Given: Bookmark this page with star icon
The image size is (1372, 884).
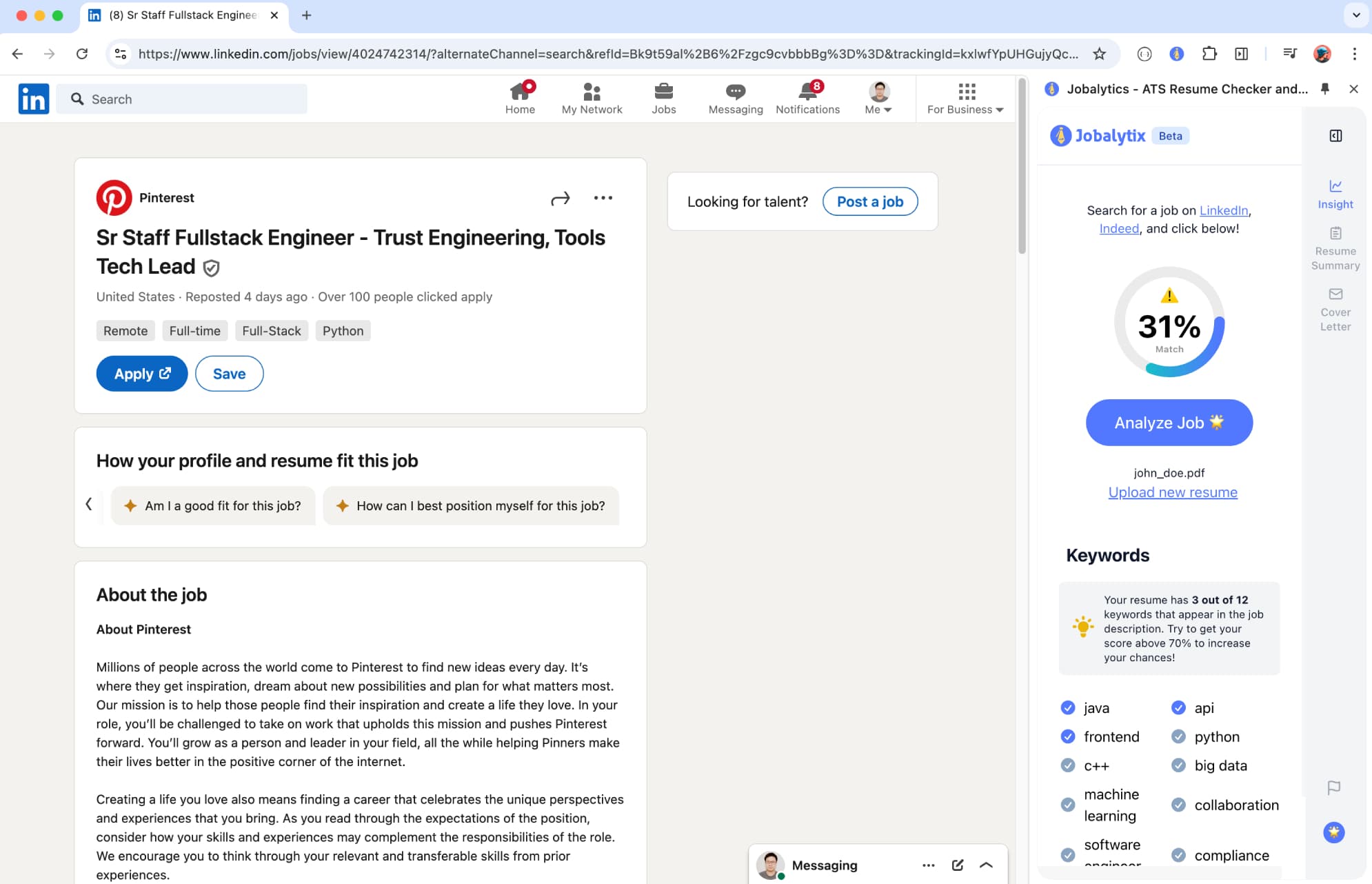Looking at the screenshot, I should click(x=1099, y=54).
